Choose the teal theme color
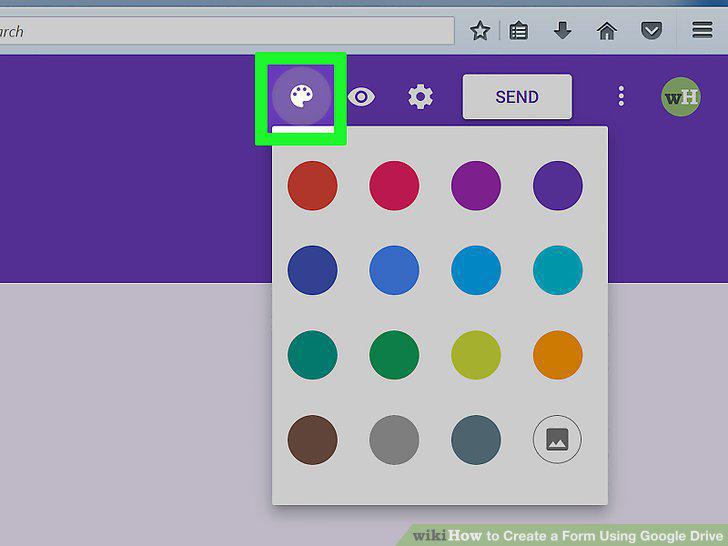Image resolution: width=728 pixels, height=546 pixels. tap(312, 355)
